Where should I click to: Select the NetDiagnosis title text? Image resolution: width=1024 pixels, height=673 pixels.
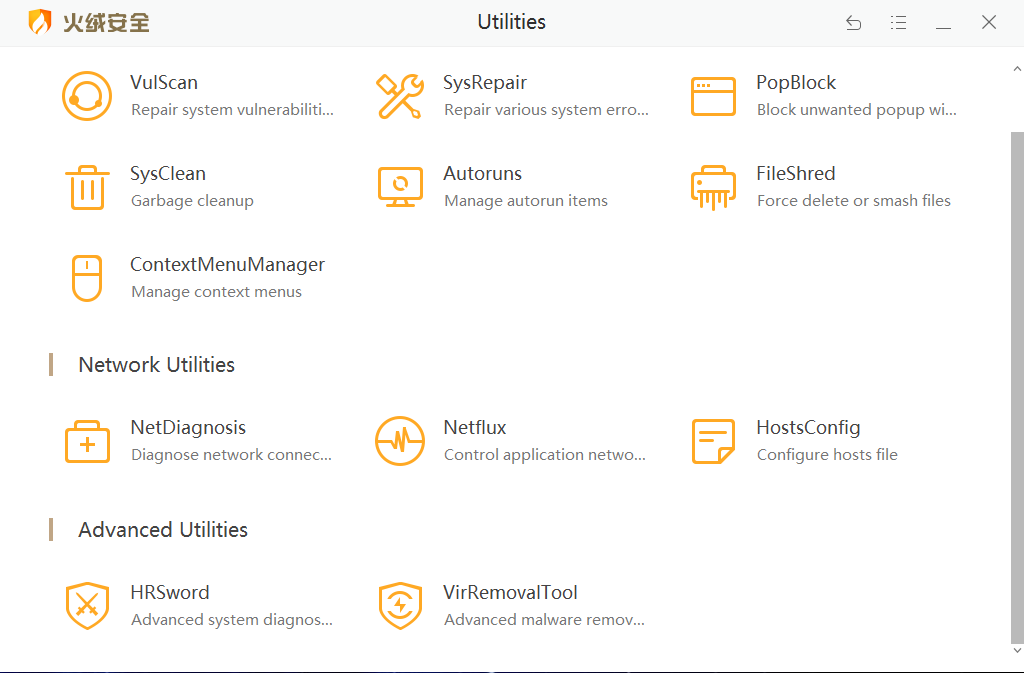(188, 428)
